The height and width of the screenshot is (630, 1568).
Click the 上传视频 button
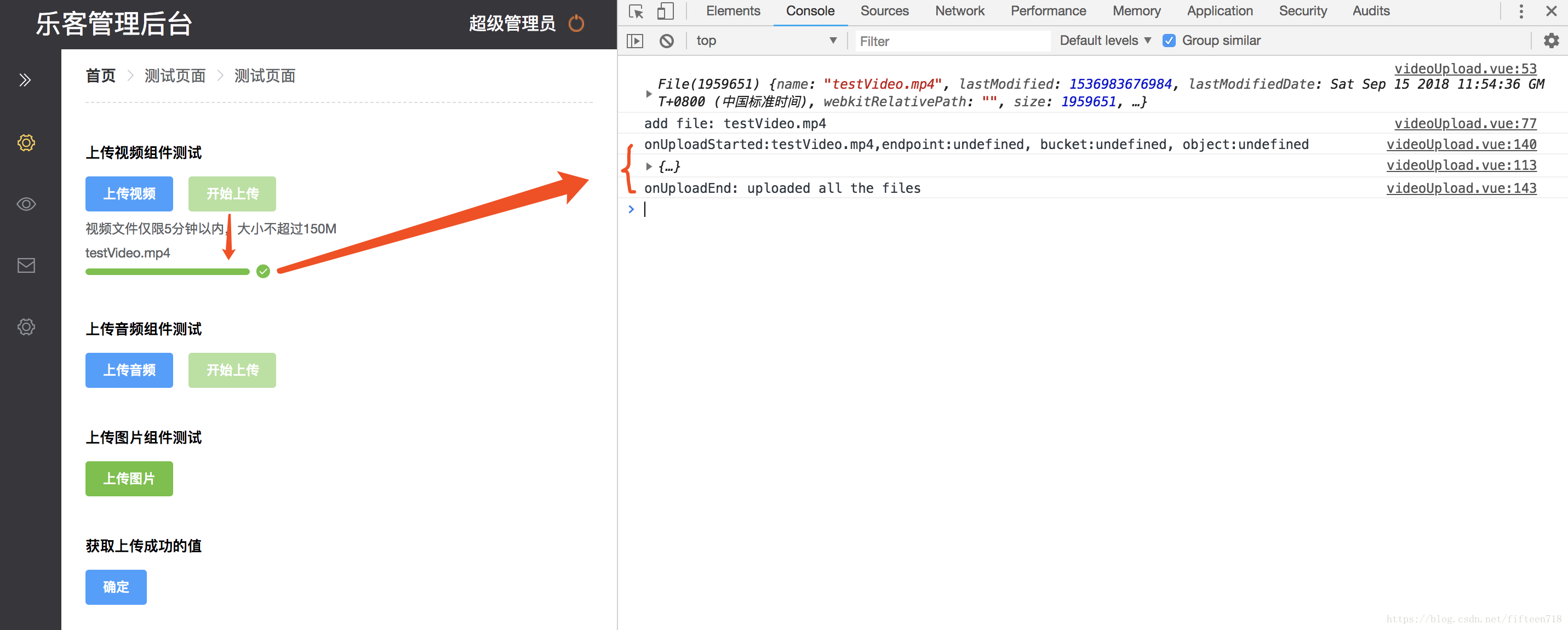click(129, 193)
